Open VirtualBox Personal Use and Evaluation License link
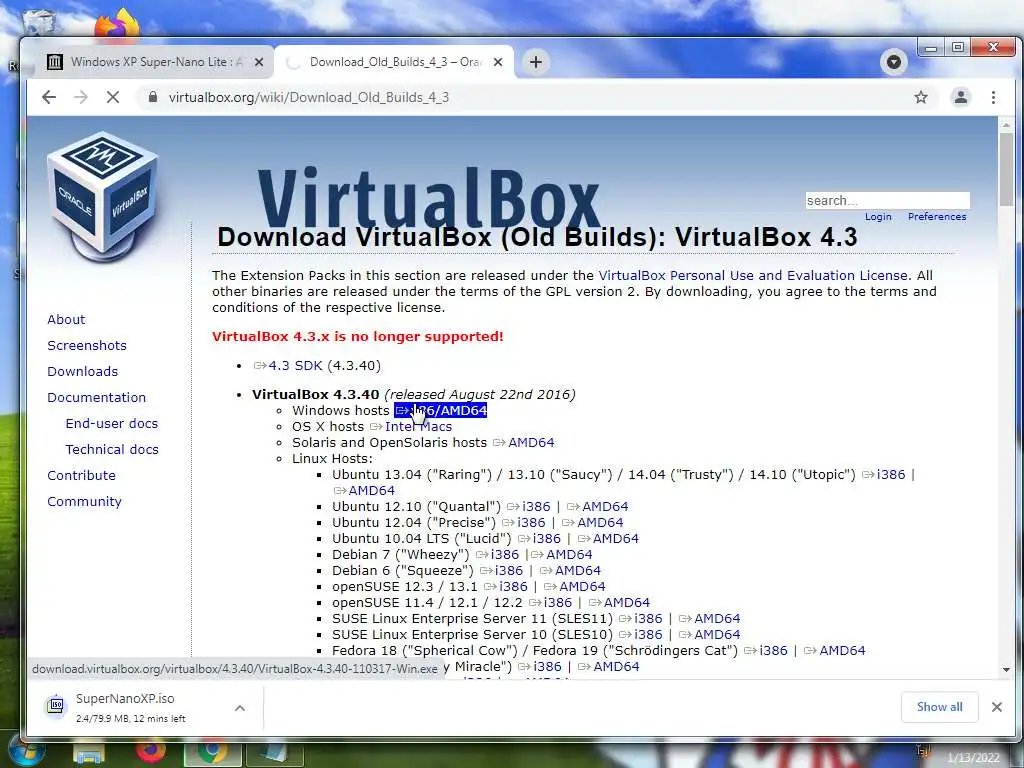This screenshot has width=1024, height=768. pyautogui.click(x=752, y=276)
